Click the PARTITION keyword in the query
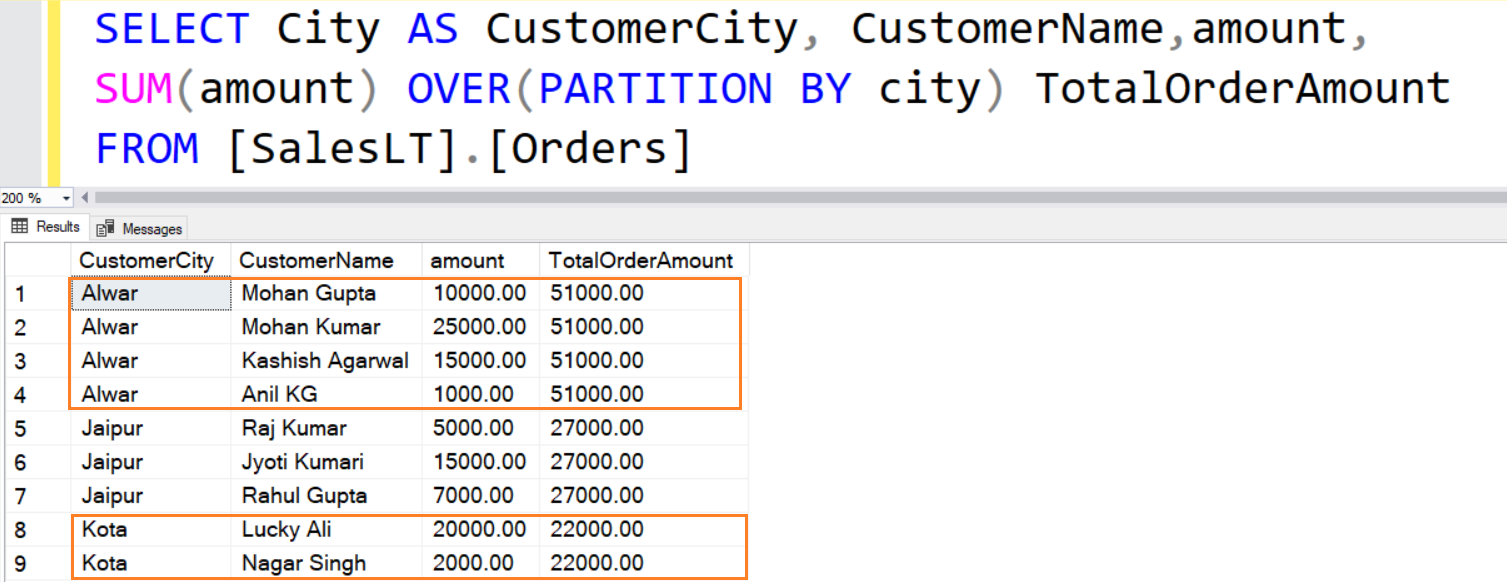Image resolution: width=1507 pixels, height=582 pixels. [656, 89]
